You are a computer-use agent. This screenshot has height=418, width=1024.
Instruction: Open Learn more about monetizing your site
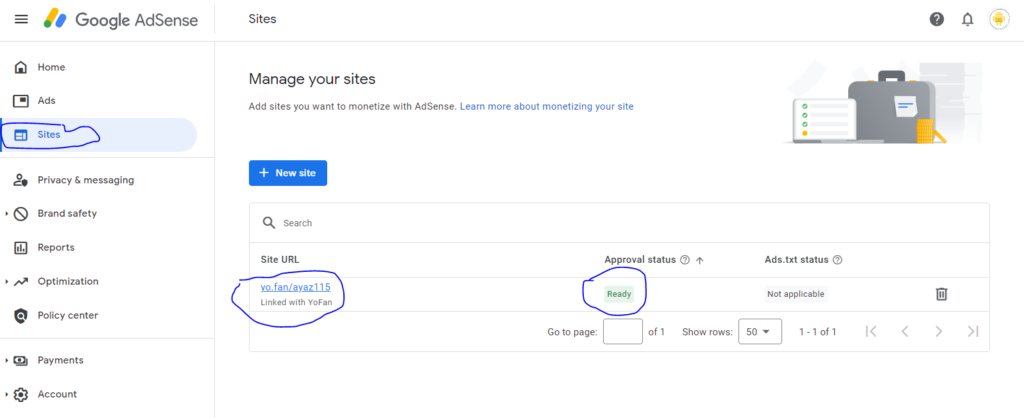[547, 106]
